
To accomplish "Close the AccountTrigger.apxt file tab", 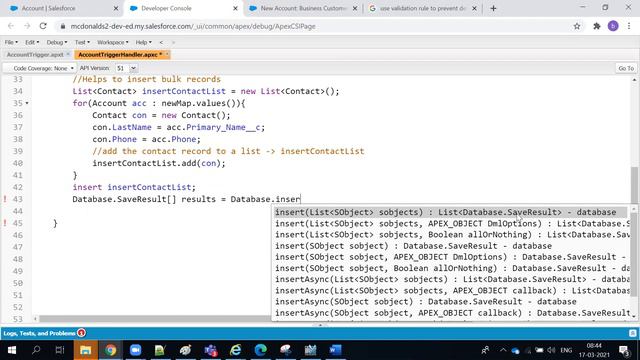I will pos(68,54).
